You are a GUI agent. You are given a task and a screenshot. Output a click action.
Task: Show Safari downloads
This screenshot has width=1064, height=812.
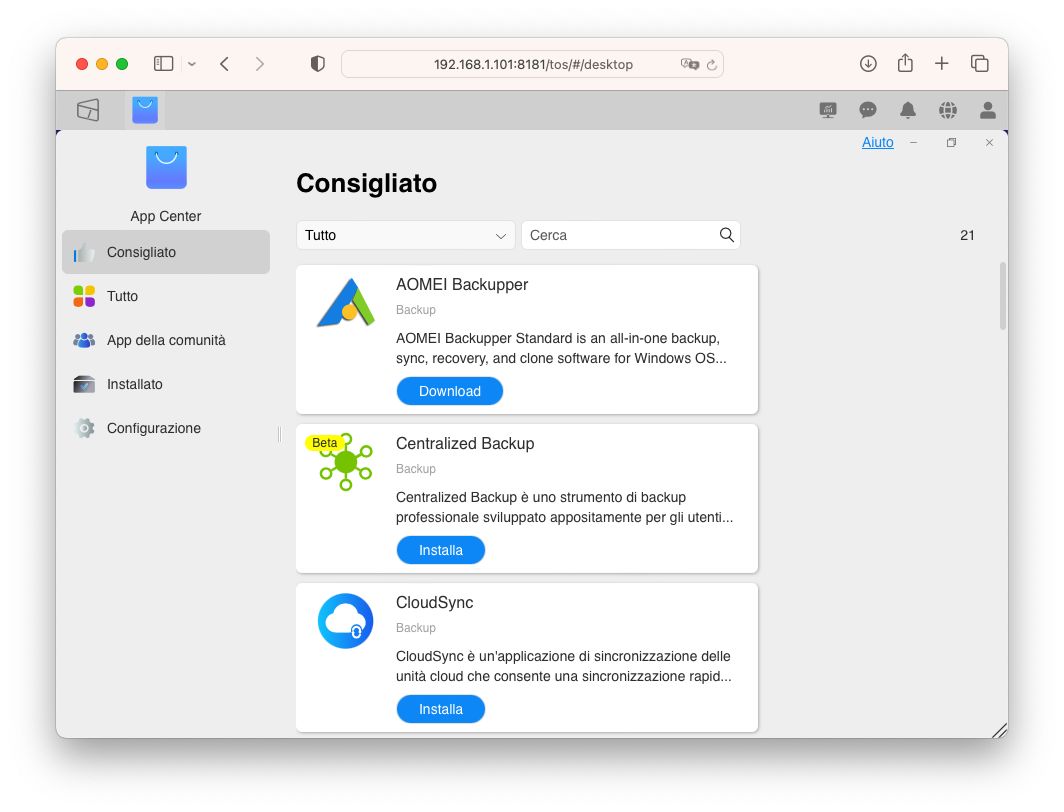click(868, 64)
